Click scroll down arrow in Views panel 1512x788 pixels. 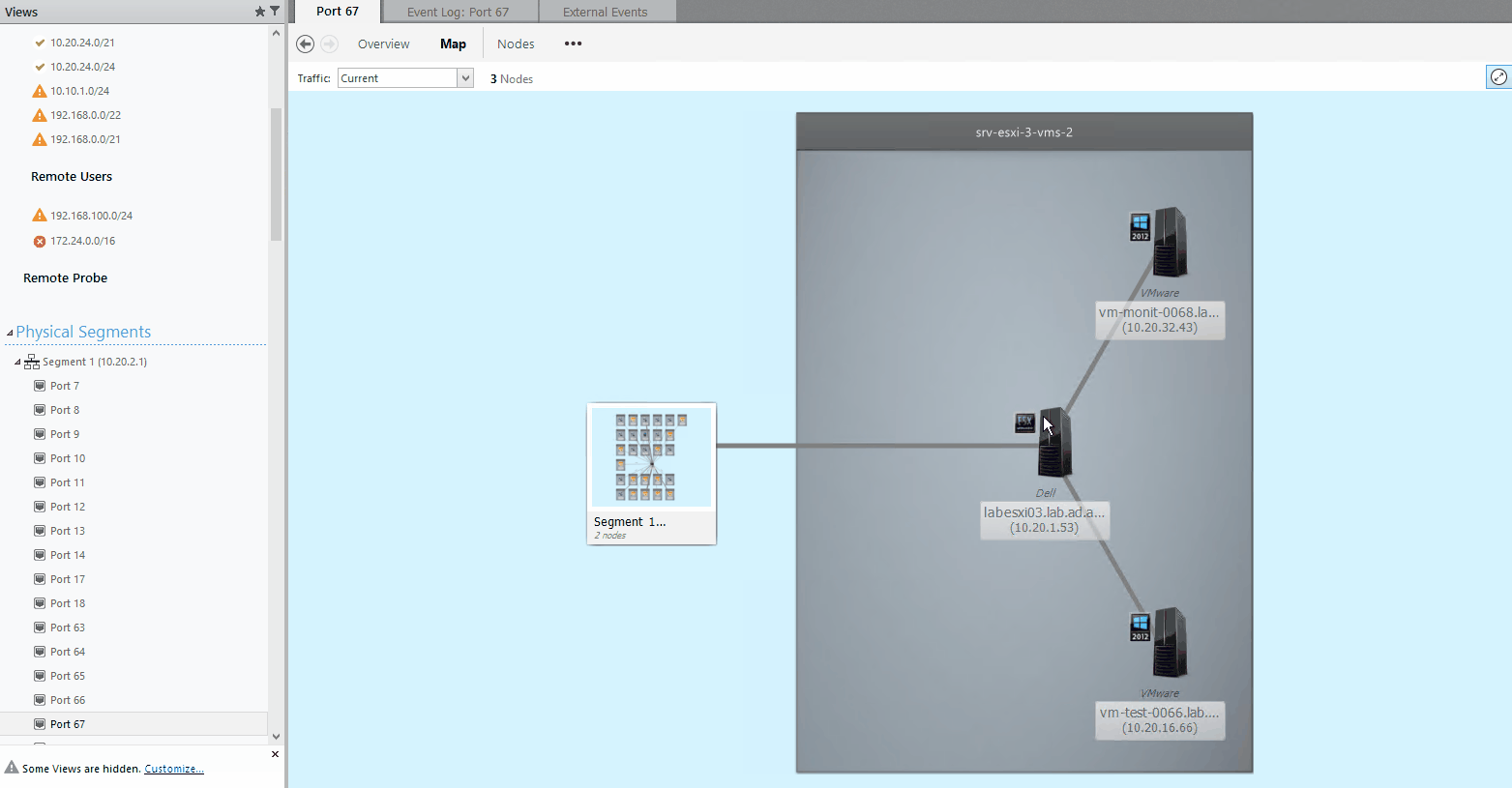pos(276,737)
